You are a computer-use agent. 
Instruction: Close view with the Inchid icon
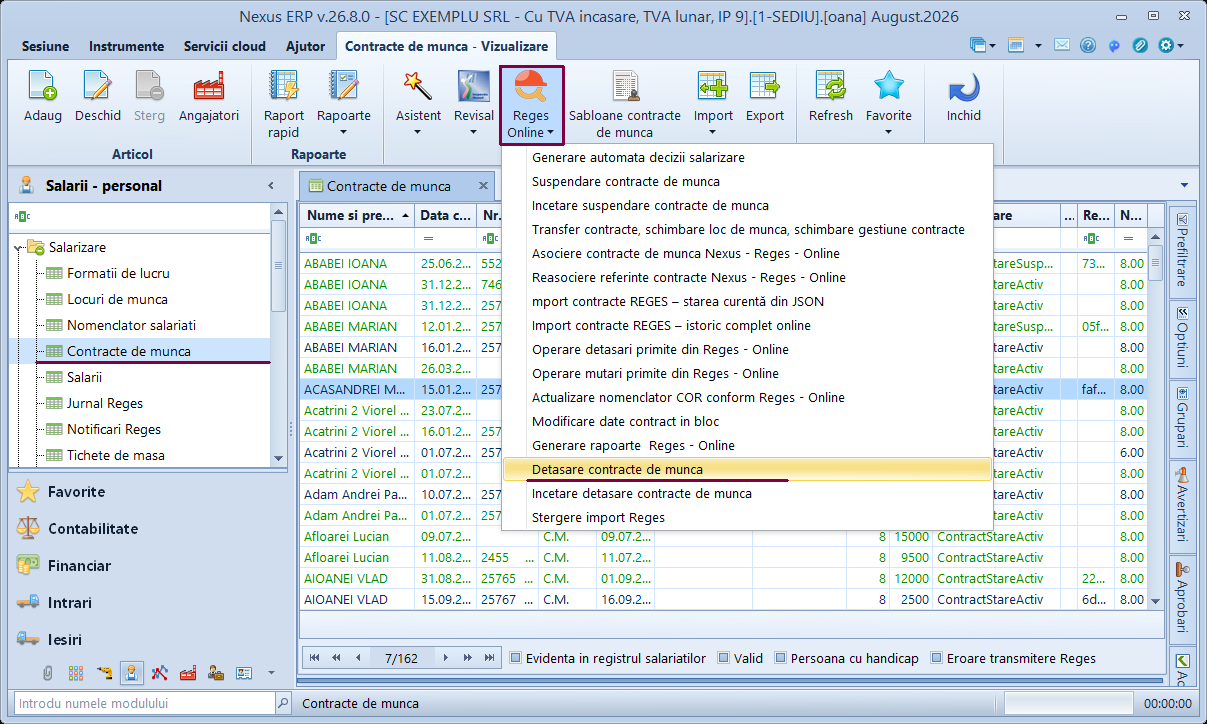964,88
